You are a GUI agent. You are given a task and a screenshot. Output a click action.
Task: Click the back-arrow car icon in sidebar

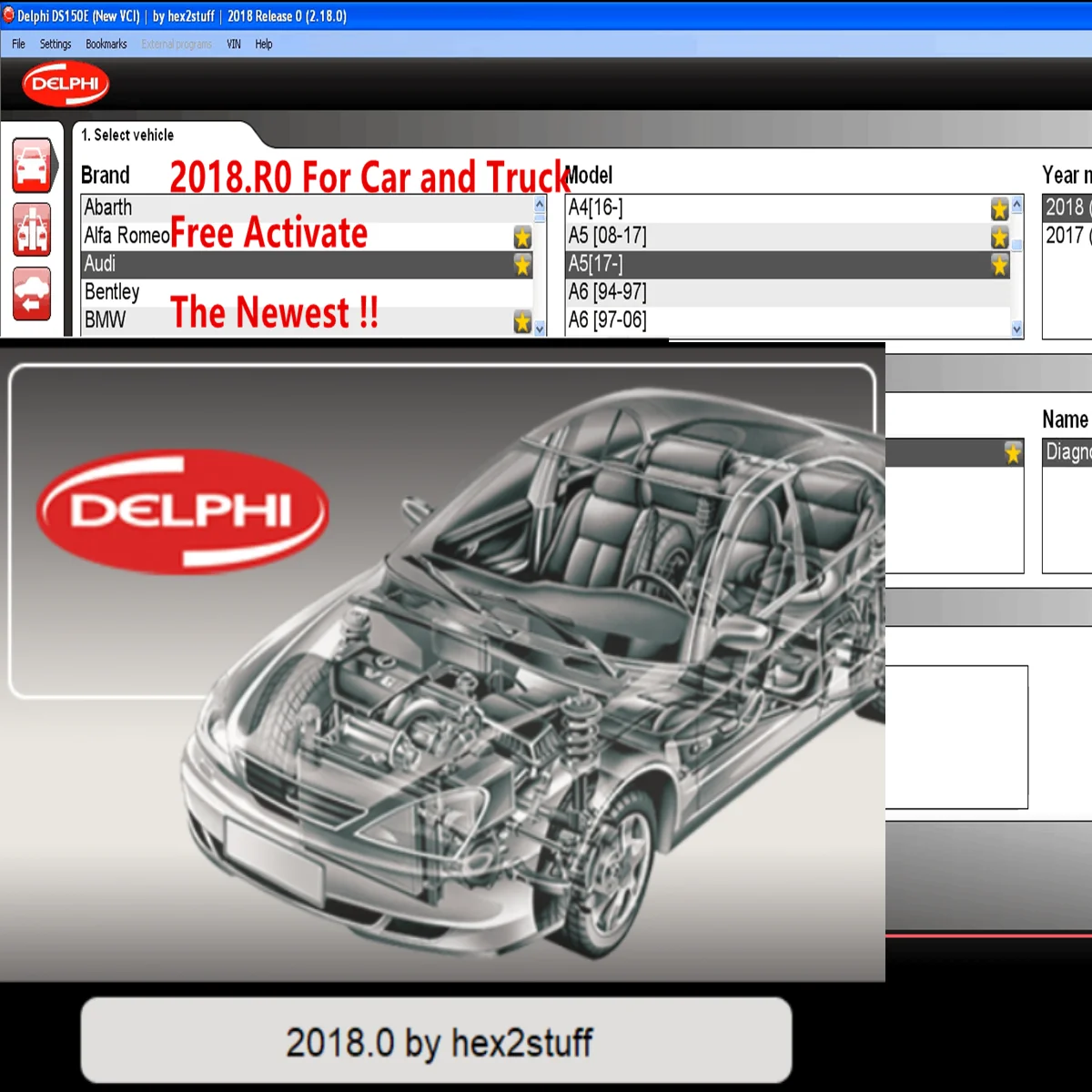(32, 296)
